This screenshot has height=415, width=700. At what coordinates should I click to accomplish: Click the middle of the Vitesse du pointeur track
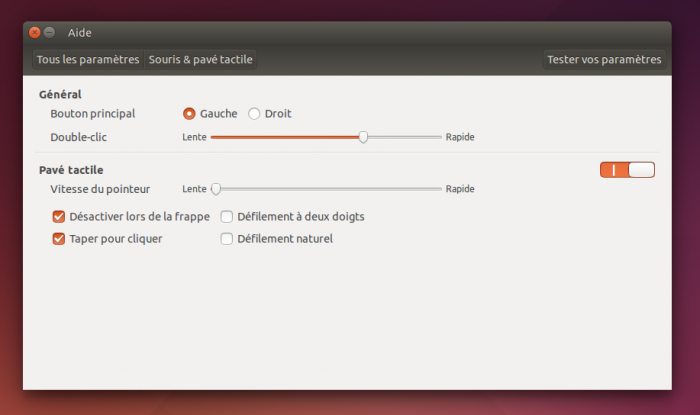pyautogui.click(x=326, y=189)
